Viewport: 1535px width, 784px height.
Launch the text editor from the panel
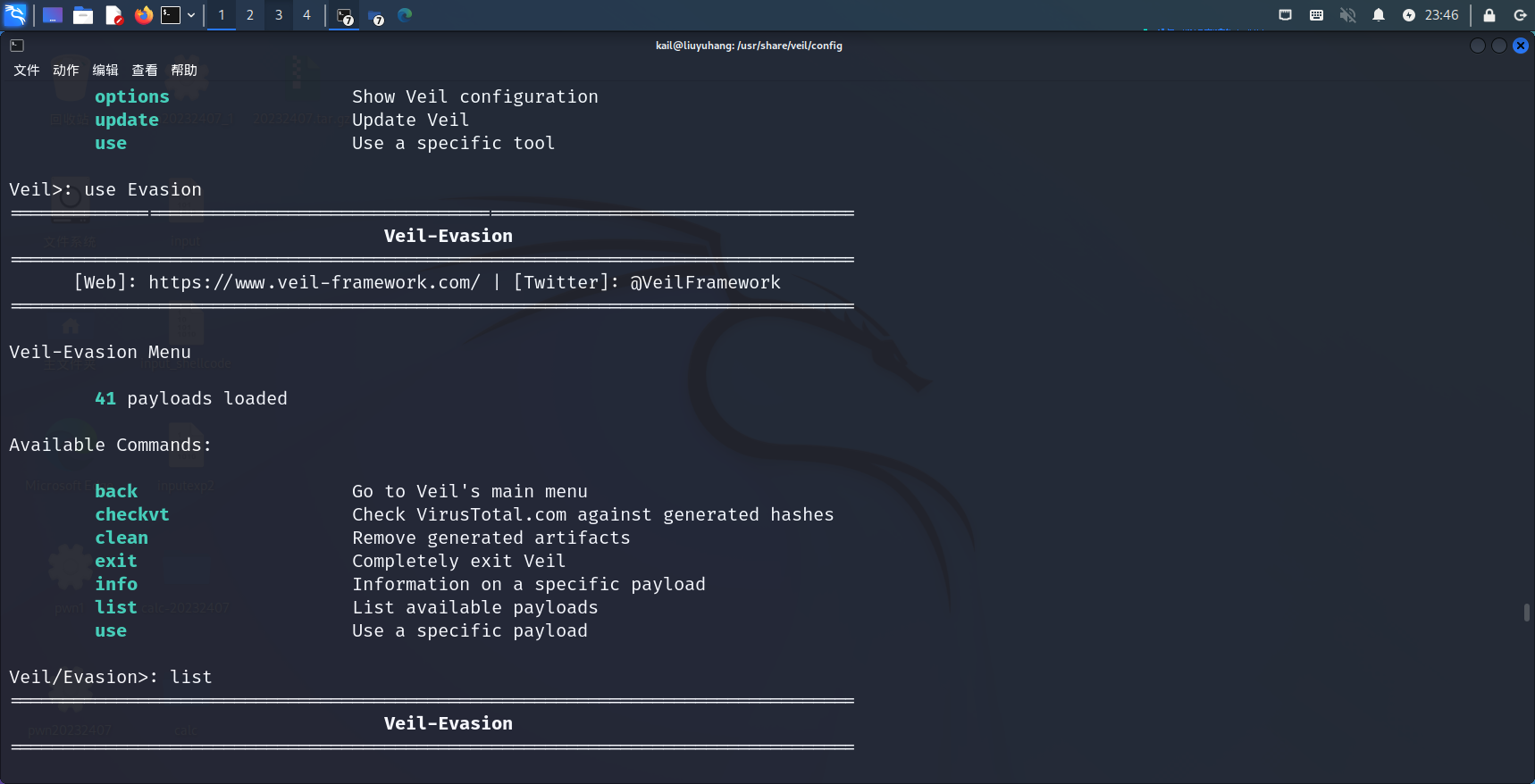(113, 15)
